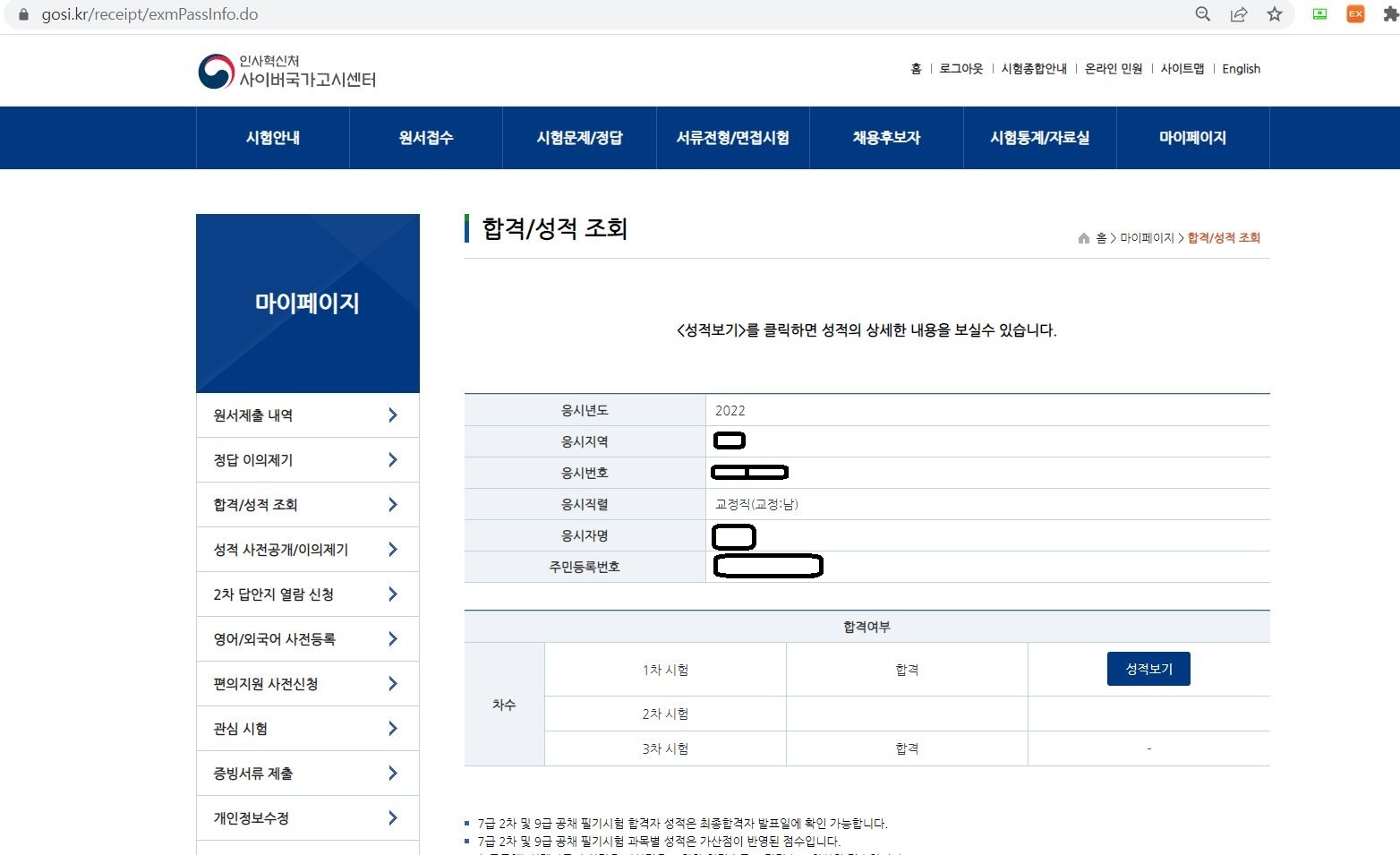Open the 시험안내 main menu
The width and height of the screenshot is (1400, 855).
[x=273, y=138]
